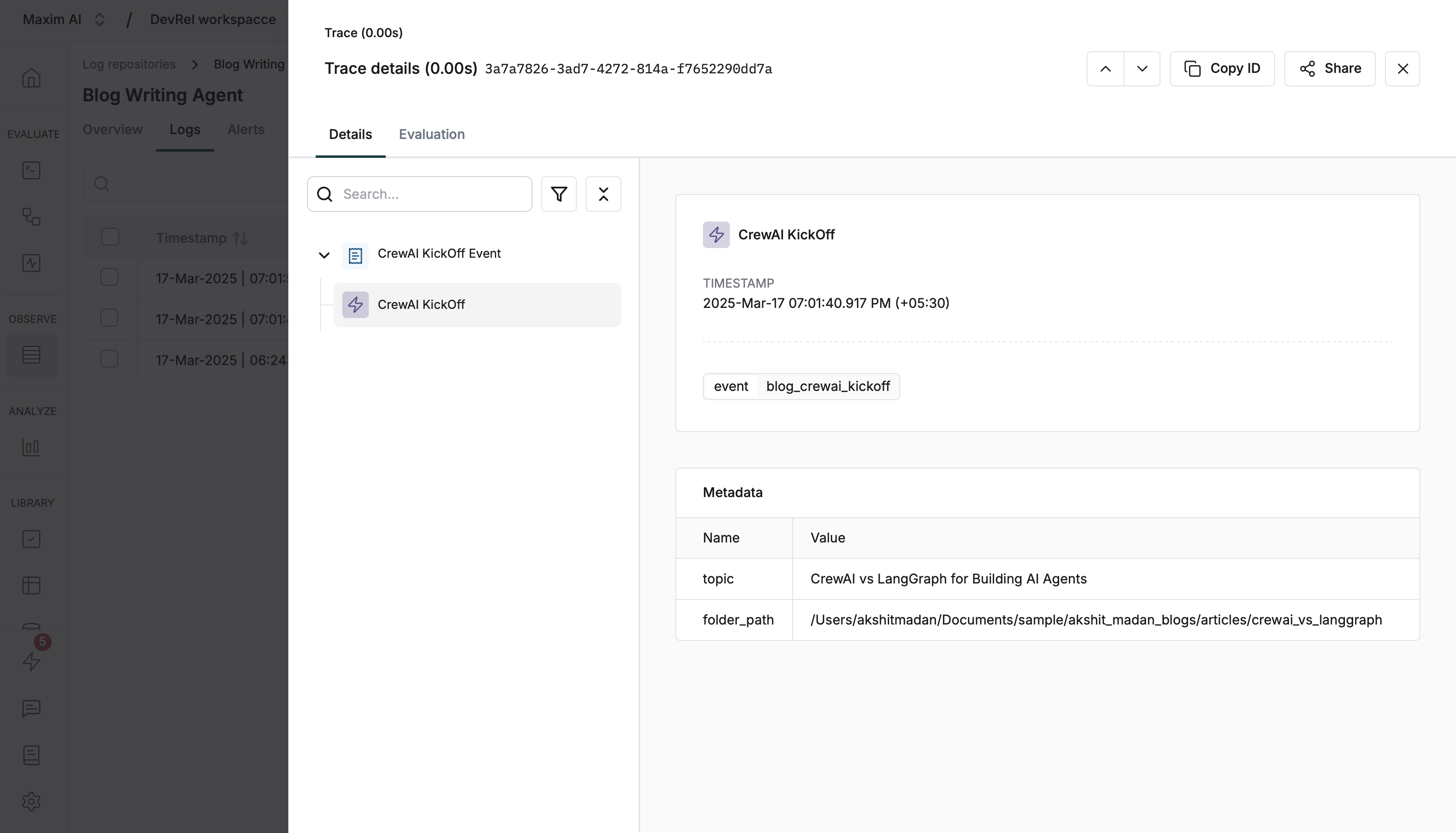Click the DevRel workspacce breadcrumb
This screenshot has height=833, width=1456.
click(x=213, y=19)
